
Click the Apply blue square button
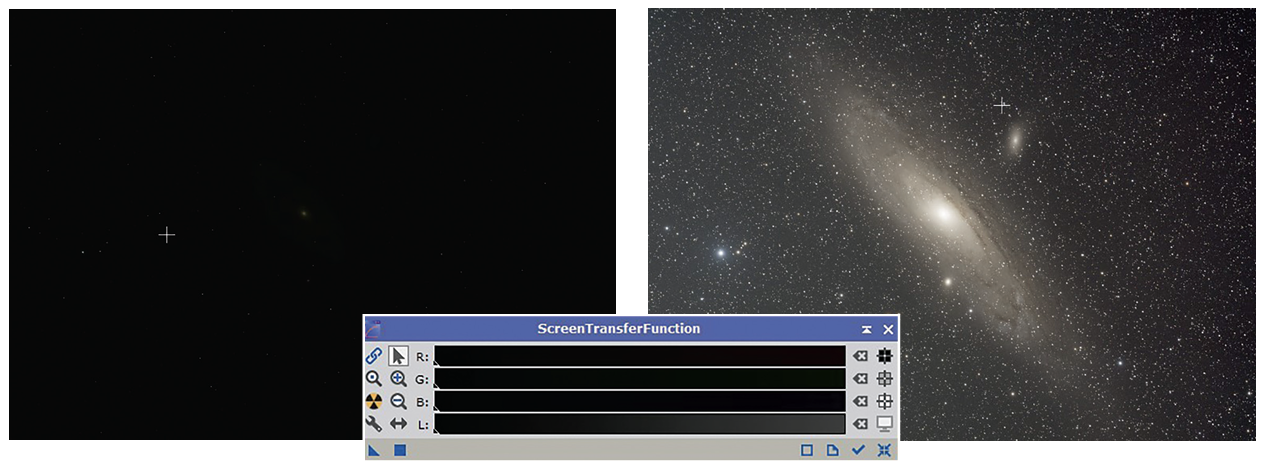click(x=400, y=450)
